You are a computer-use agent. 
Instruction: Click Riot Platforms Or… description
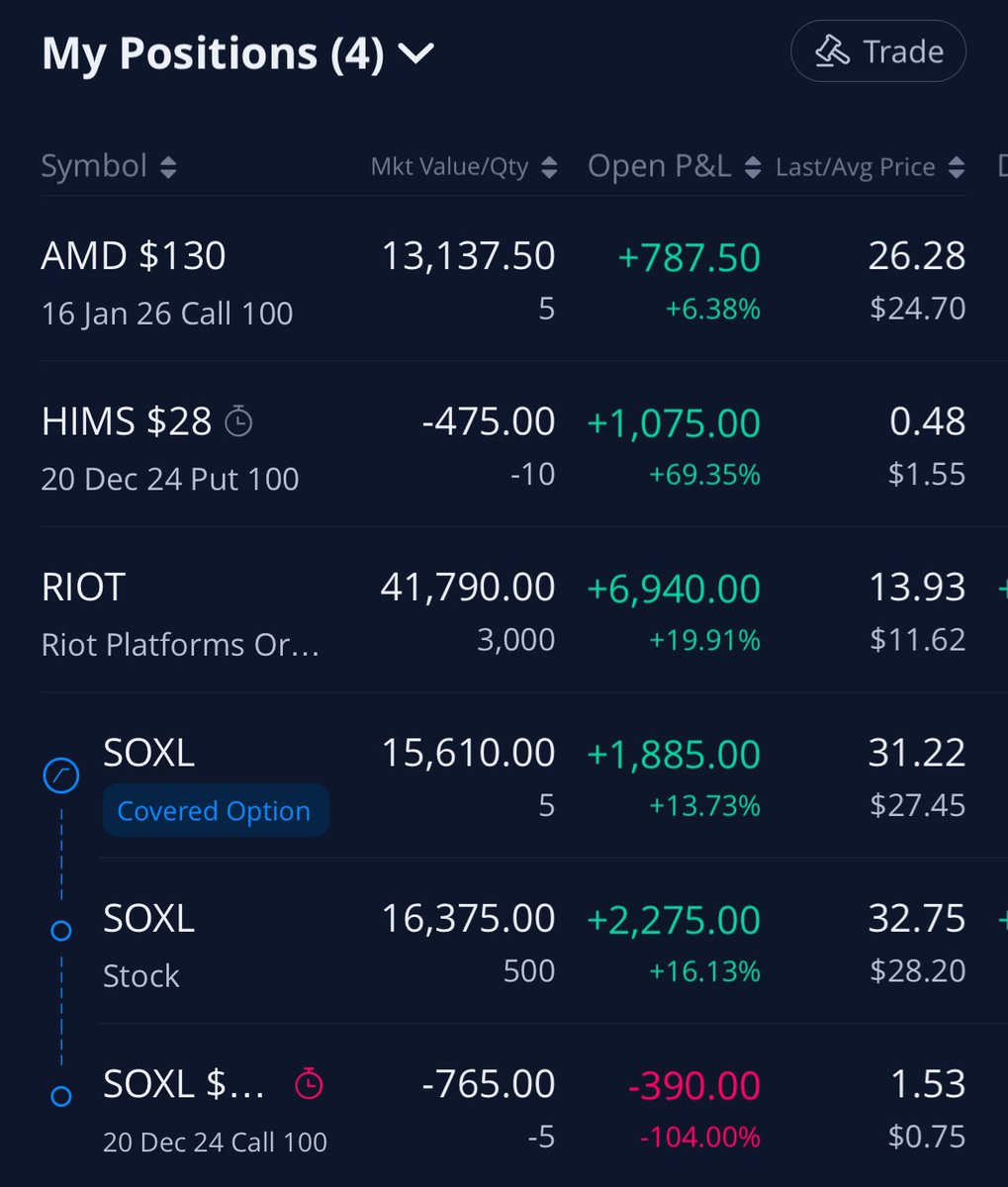181,645
